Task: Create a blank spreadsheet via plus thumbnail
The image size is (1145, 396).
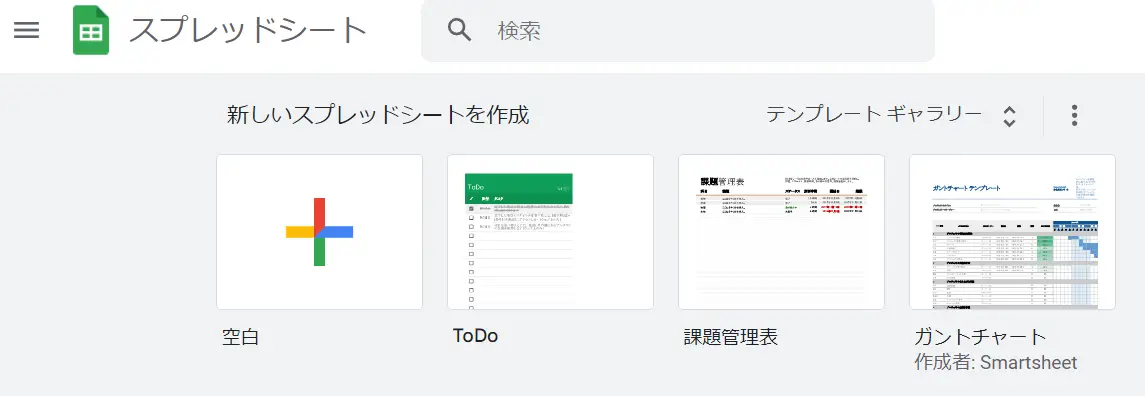Action: point(320,232)
